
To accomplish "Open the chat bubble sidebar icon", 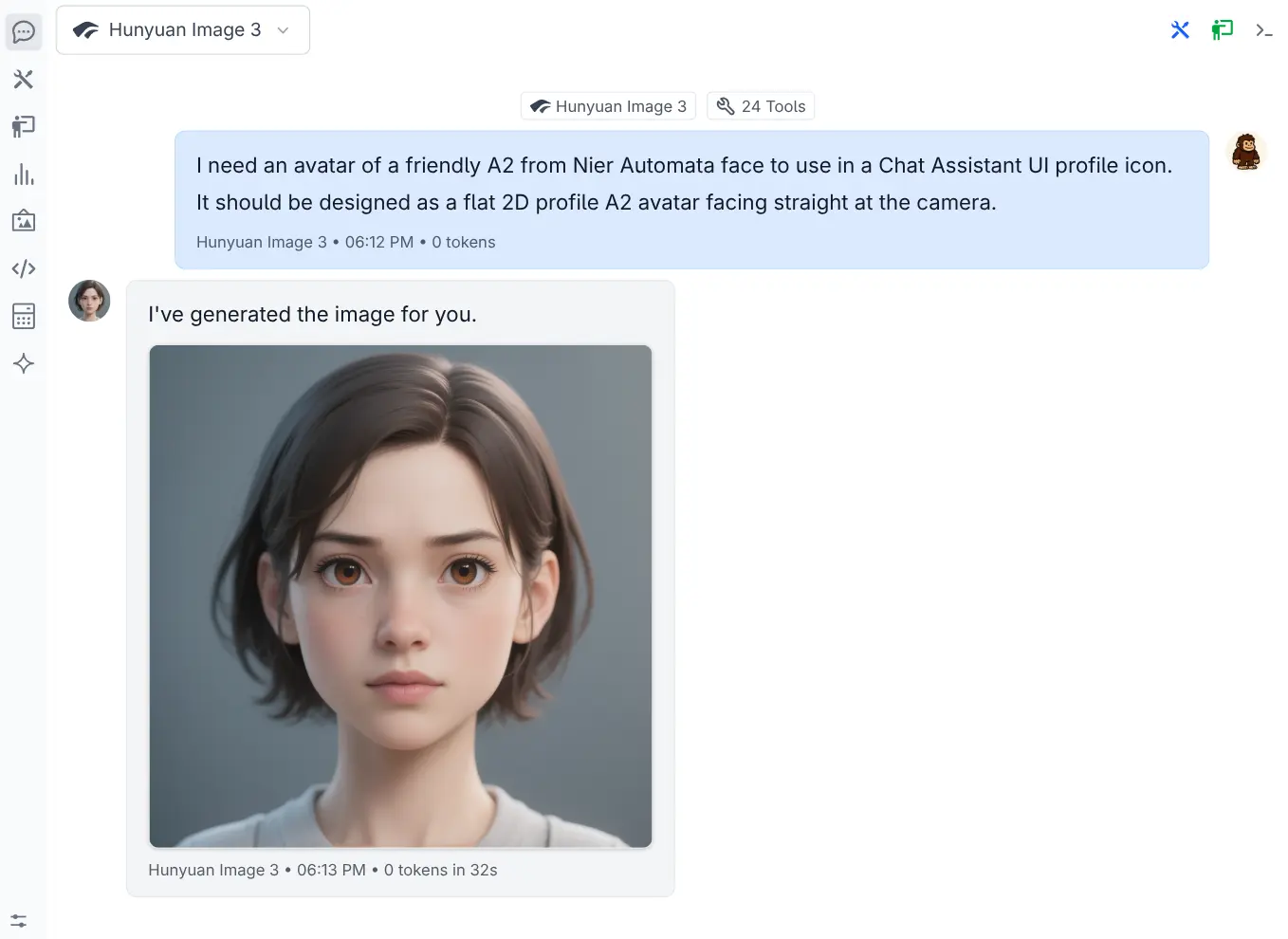I will pos(24,32).
